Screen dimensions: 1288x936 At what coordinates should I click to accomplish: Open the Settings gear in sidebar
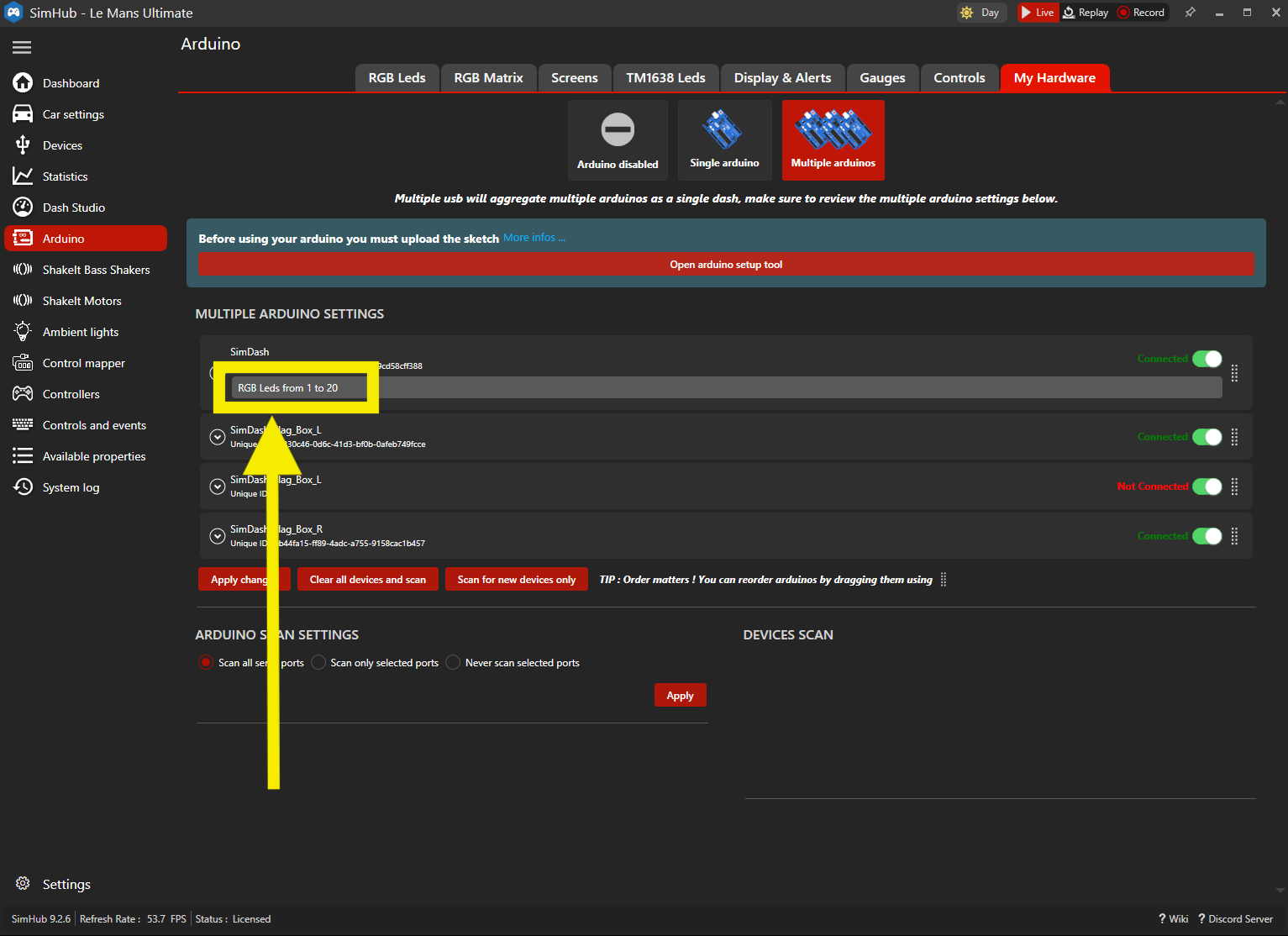tap(24, 884)
